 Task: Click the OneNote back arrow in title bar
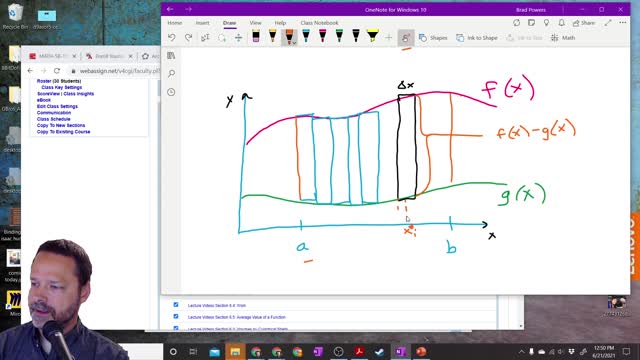click(x=170, y=9)
